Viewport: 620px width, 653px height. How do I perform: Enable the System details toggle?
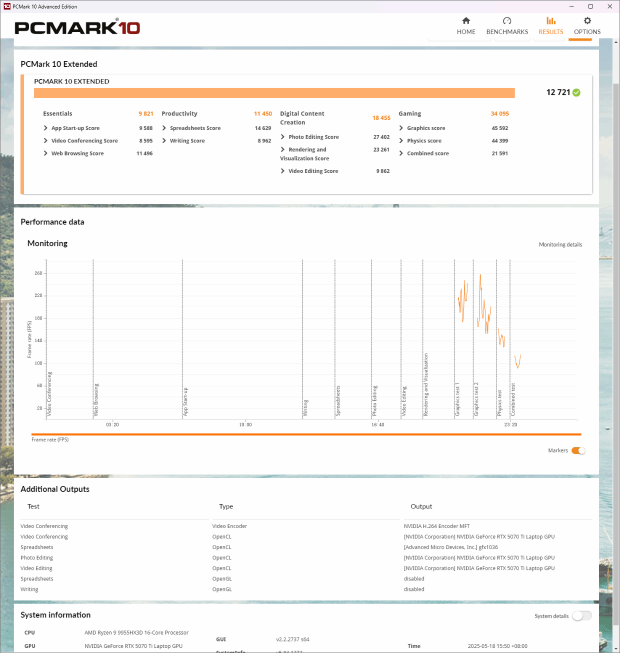[x=582, y=616]
